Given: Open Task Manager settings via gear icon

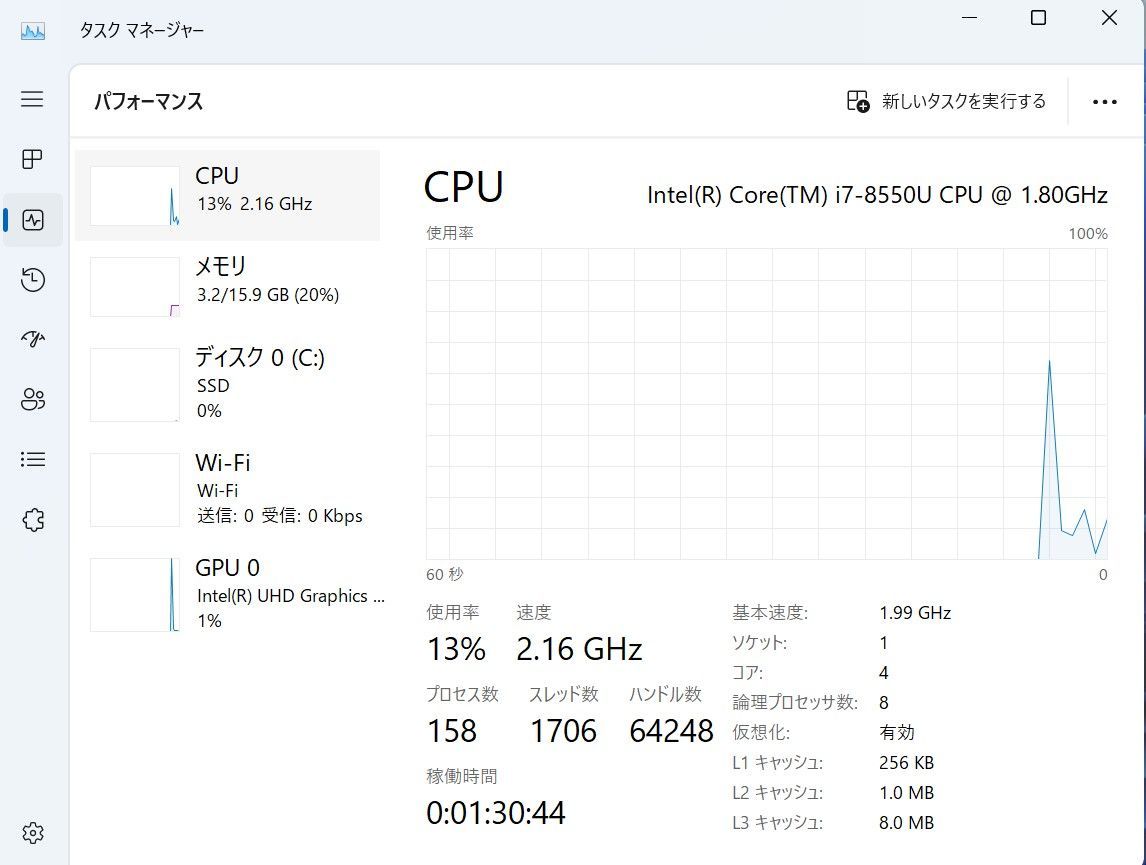Looking at the screenshot, I should pyautogui.click(x=33, y=832).
